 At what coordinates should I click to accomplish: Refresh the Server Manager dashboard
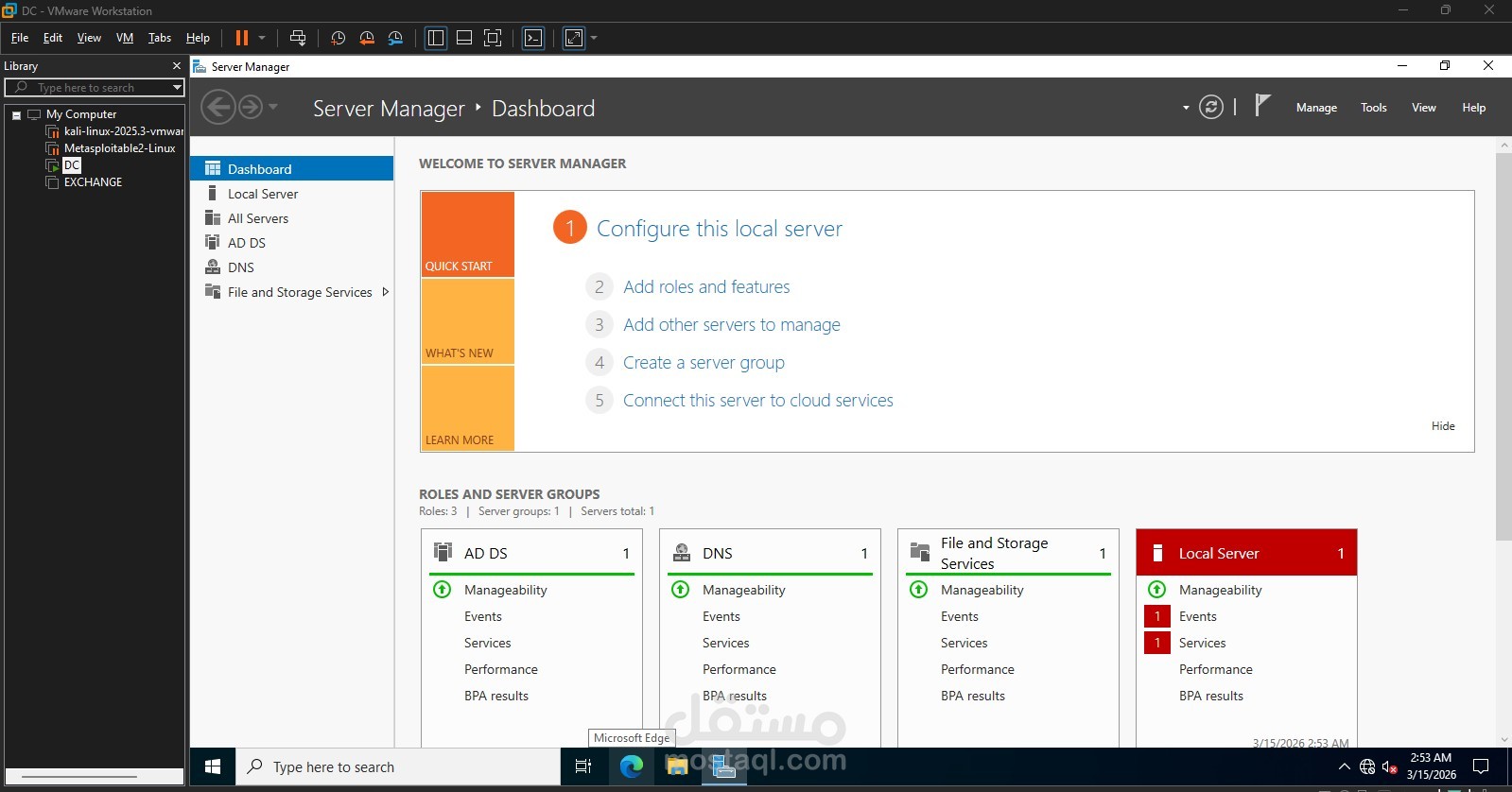[1211, 107]
